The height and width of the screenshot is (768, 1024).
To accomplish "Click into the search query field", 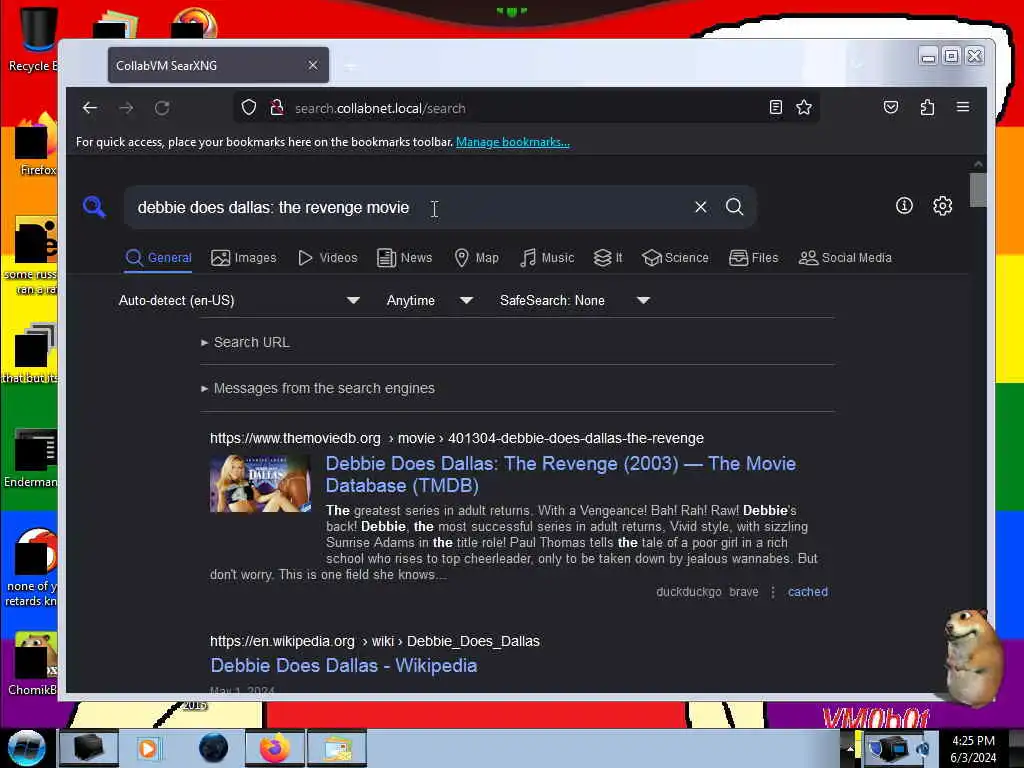I will tap(411, 207).
